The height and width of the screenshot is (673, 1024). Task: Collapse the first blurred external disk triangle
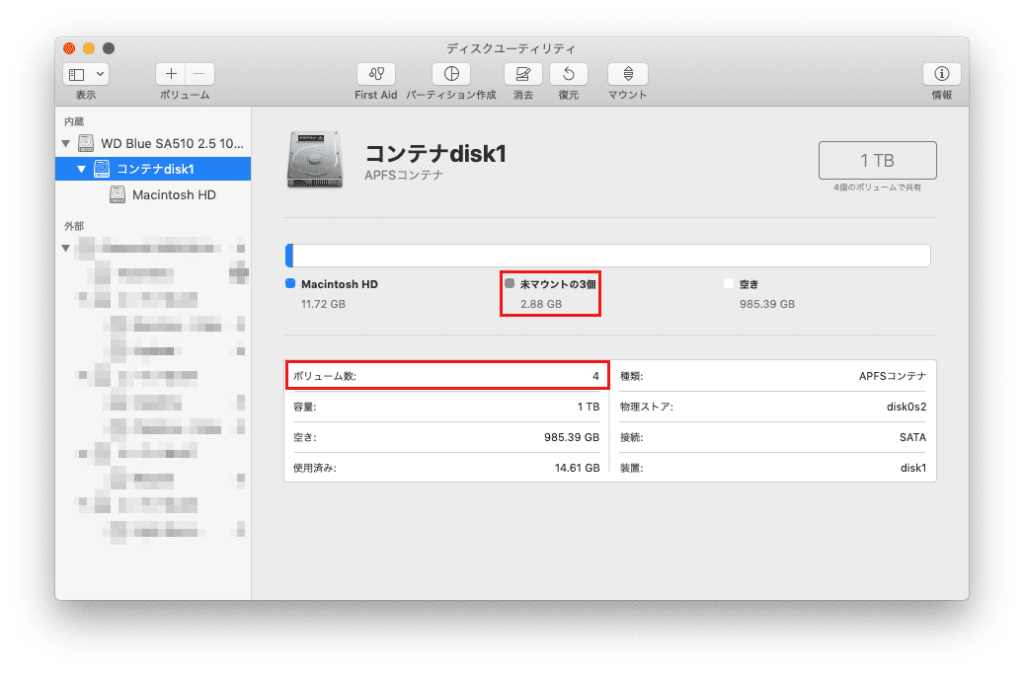66,248
